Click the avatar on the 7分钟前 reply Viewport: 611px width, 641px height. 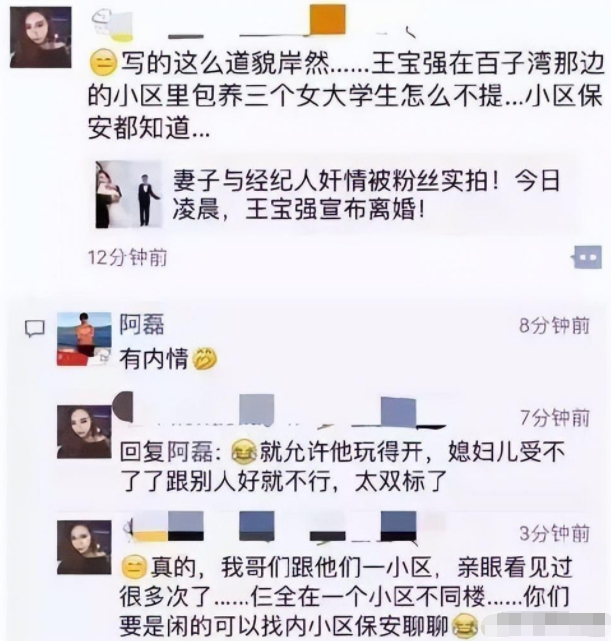84,432
